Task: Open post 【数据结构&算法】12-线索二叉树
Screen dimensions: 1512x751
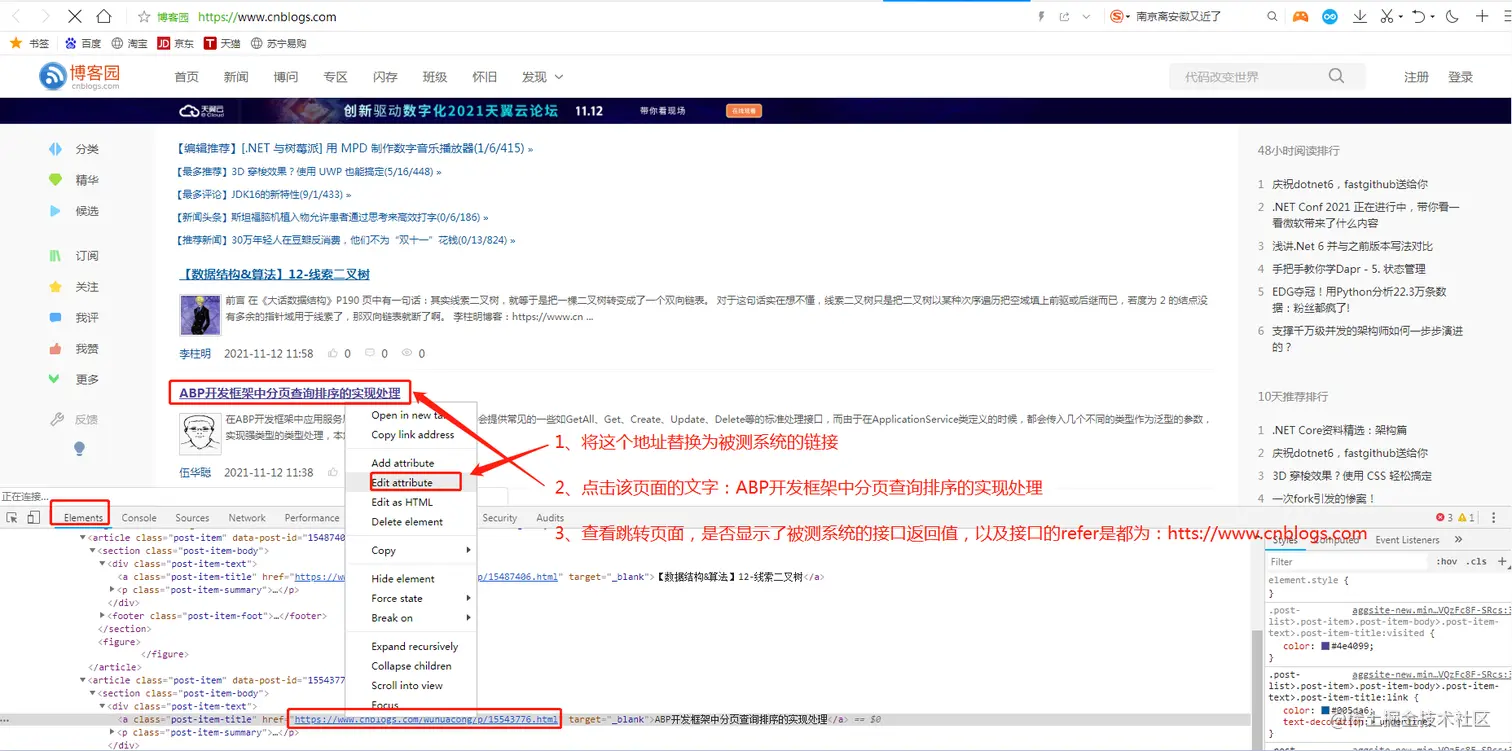Action: (275, 274)
